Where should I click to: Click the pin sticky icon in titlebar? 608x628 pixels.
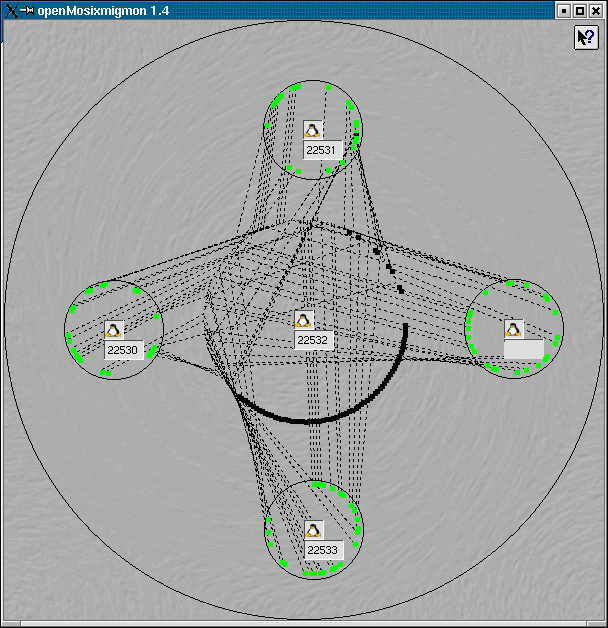pos(28,9)
